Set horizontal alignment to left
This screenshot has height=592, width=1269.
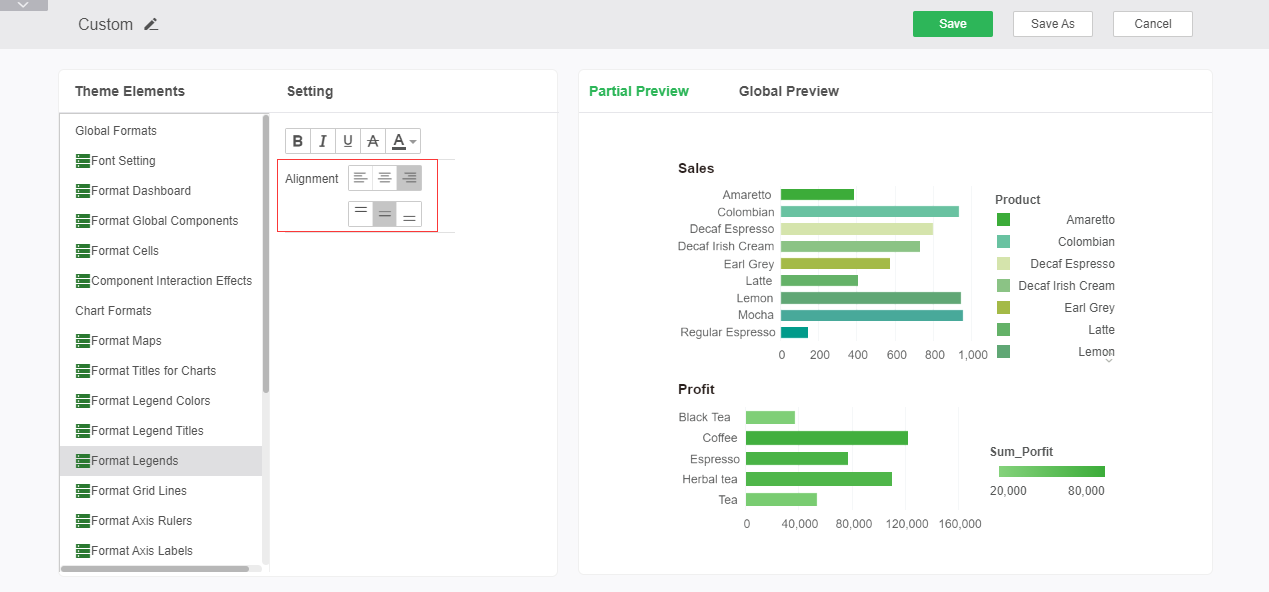[360, 178]
